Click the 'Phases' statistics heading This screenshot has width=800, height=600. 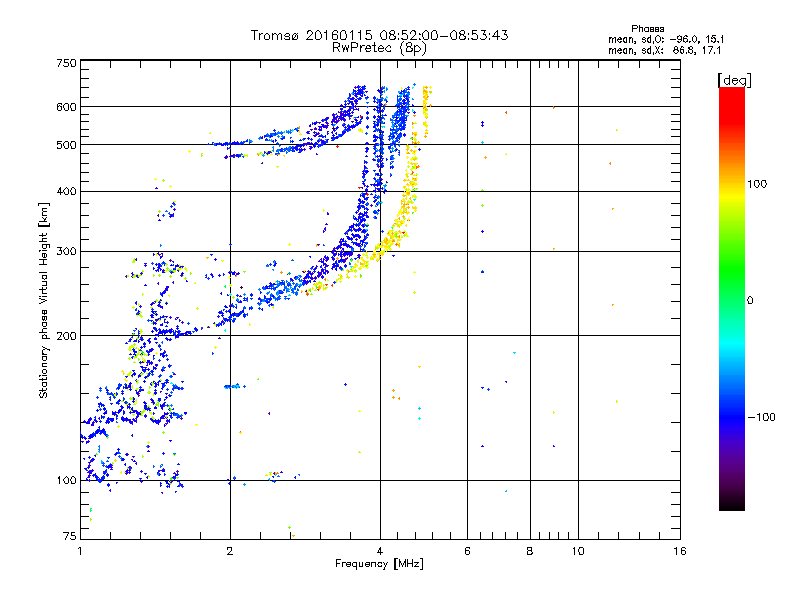[647, 29]
